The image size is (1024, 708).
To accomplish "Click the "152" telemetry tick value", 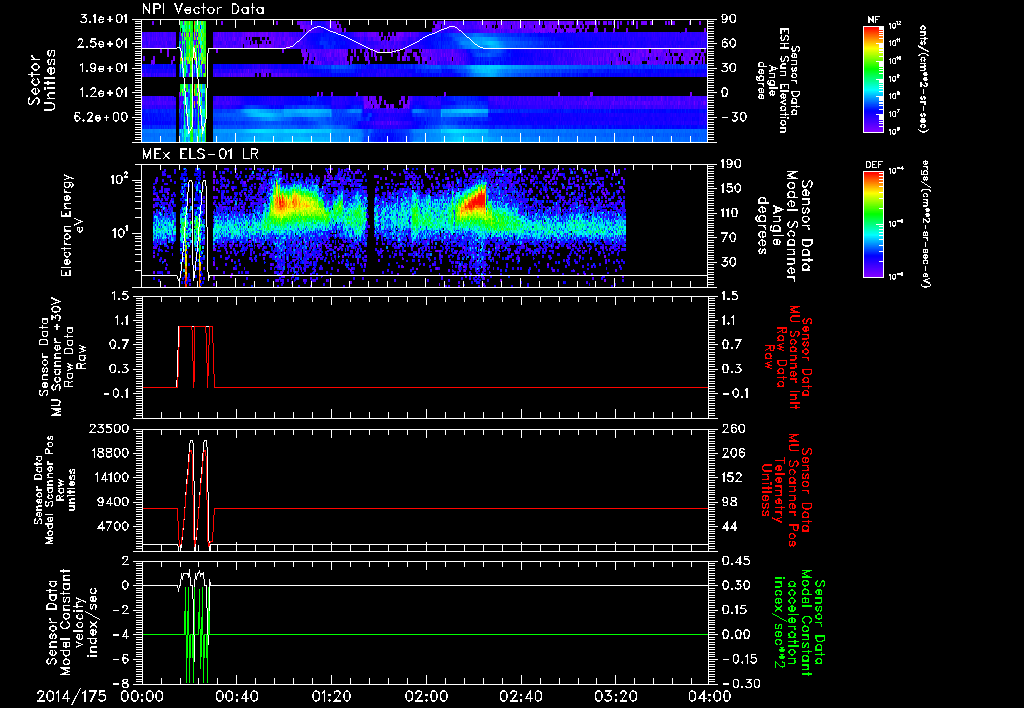I will click(x=732, y=477).
